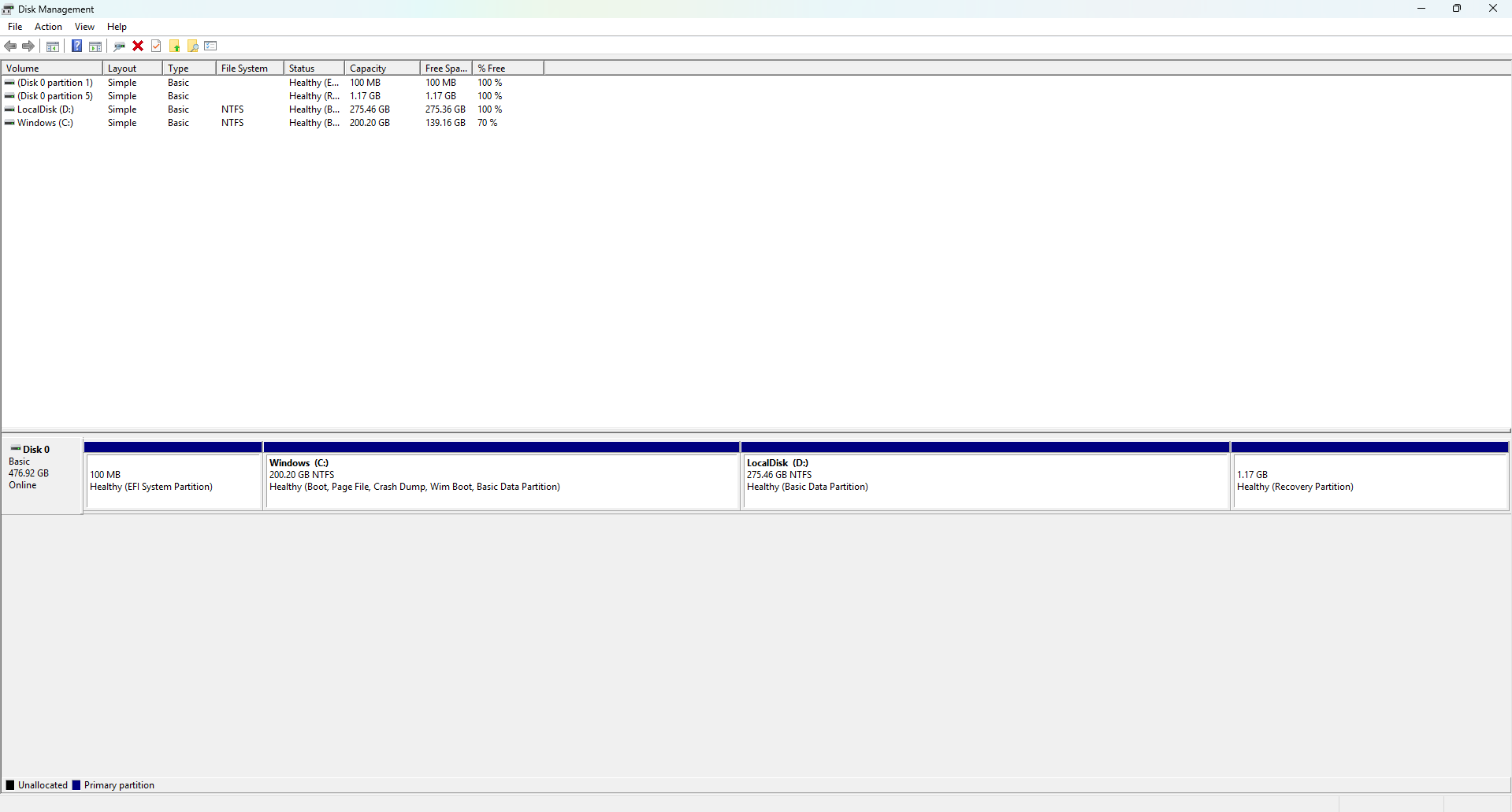Open the File menu

15,26
